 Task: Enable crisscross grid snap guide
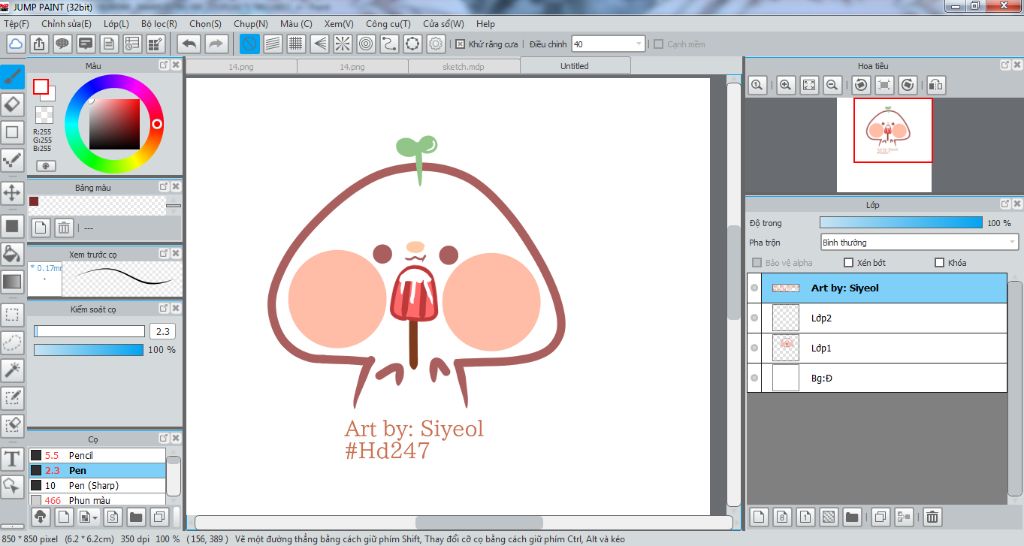296,44
